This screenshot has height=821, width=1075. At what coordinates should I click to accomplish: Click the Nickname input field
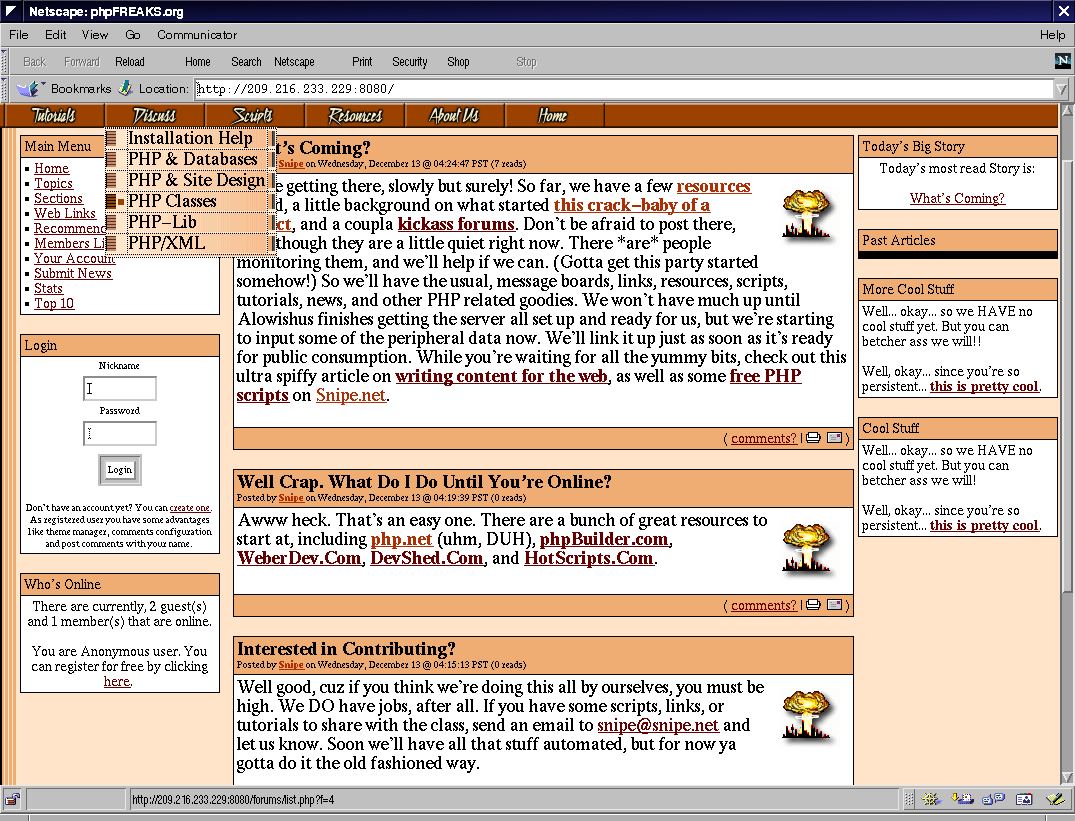120,389
